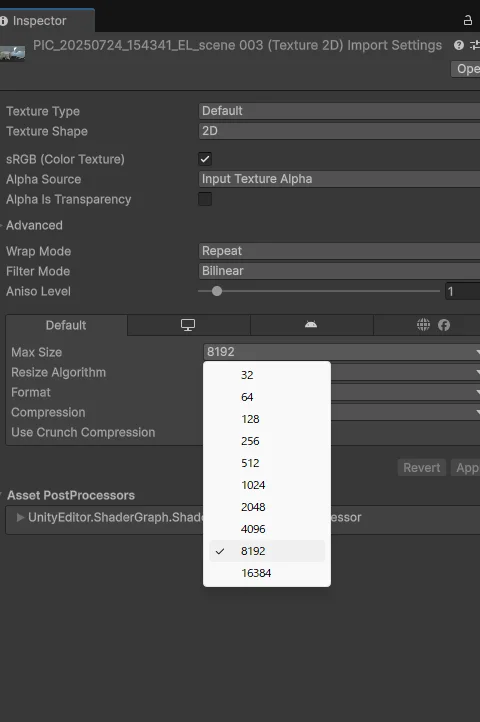Select the Default platform tab
480x722 pixels.
pyautogui.click(x=66, y=325)
